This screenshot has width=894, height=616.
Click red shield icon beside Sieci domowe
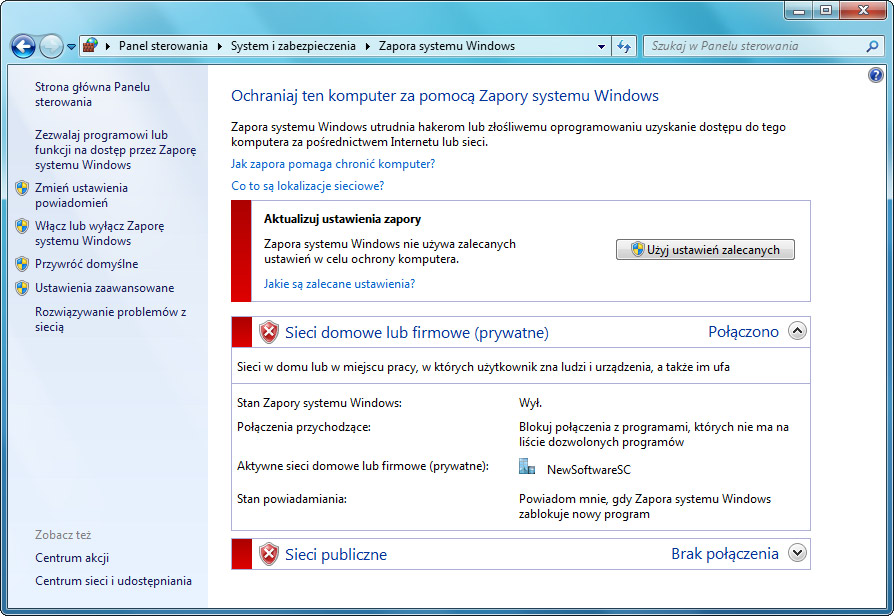[x=269, y=333]
